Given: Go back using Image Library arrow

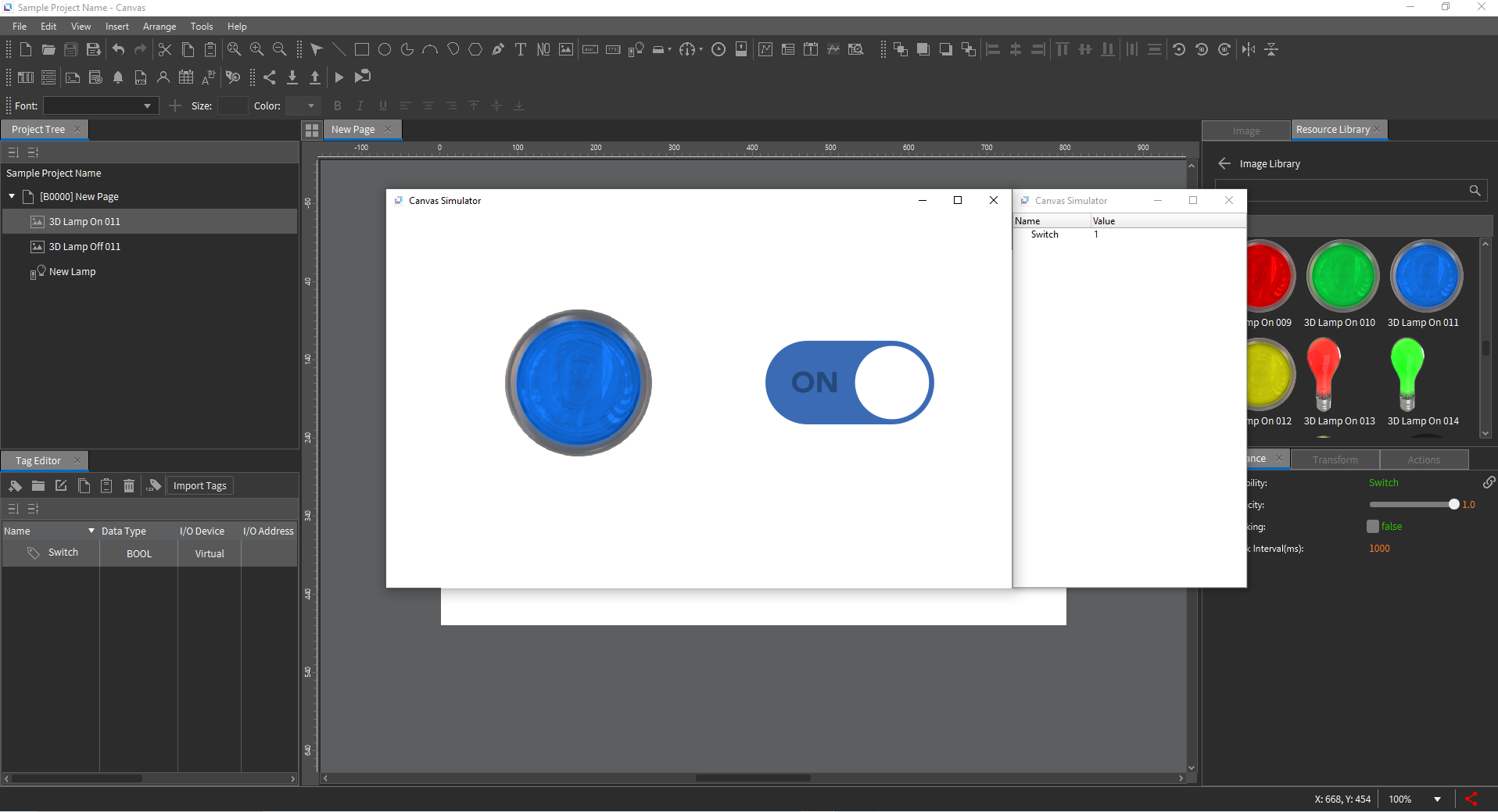Looking at the screenshot, I should 1224,163.
